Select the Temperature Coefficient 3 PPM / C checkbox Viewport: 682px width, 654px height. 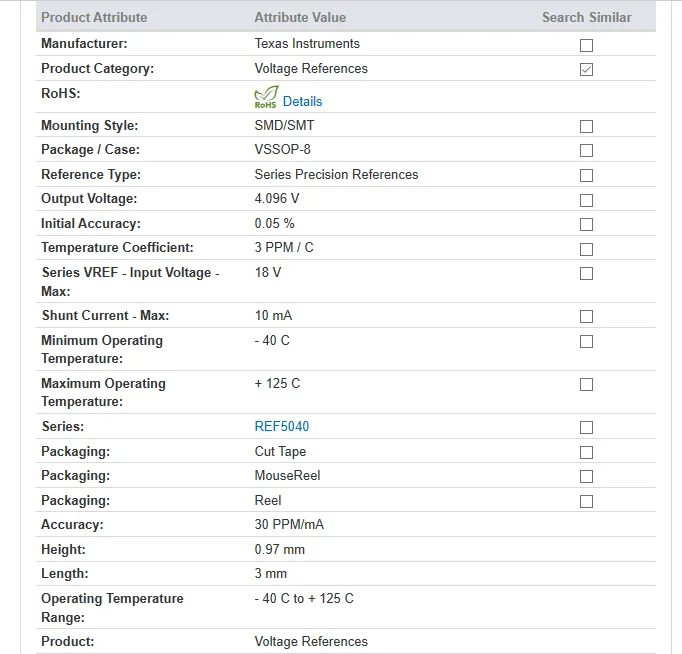(586, 250)
